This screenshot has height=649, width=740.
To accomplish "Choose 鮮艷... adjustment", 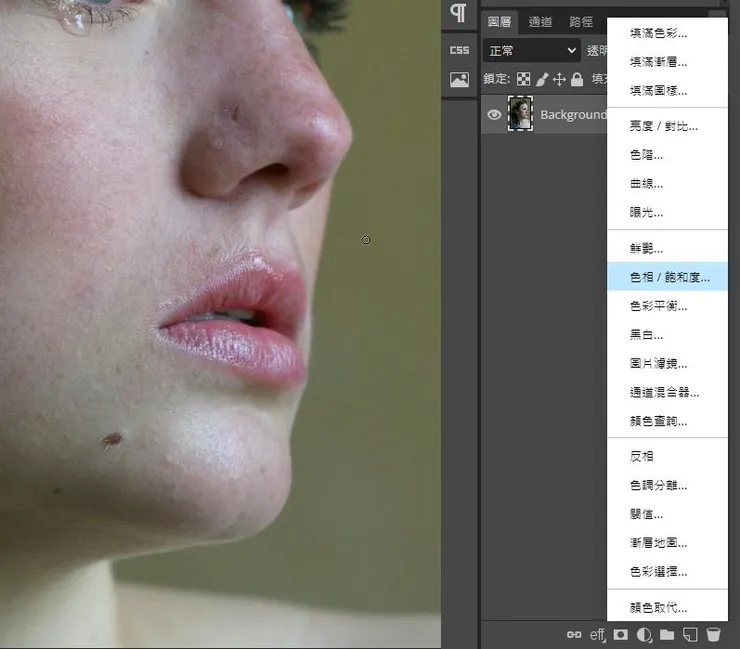I will coord(667,248).
